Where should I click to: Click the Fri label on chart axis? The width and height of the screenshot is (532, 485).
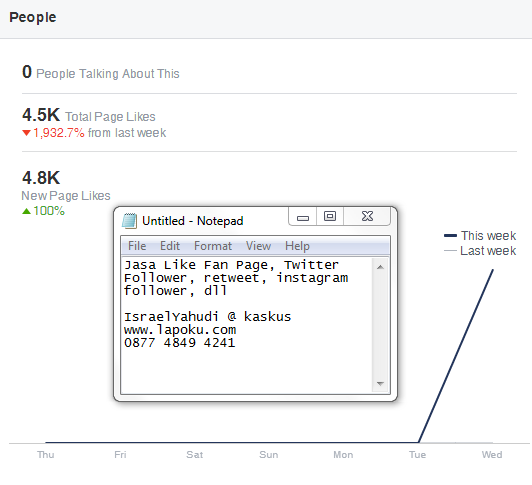tap(120, 455)
